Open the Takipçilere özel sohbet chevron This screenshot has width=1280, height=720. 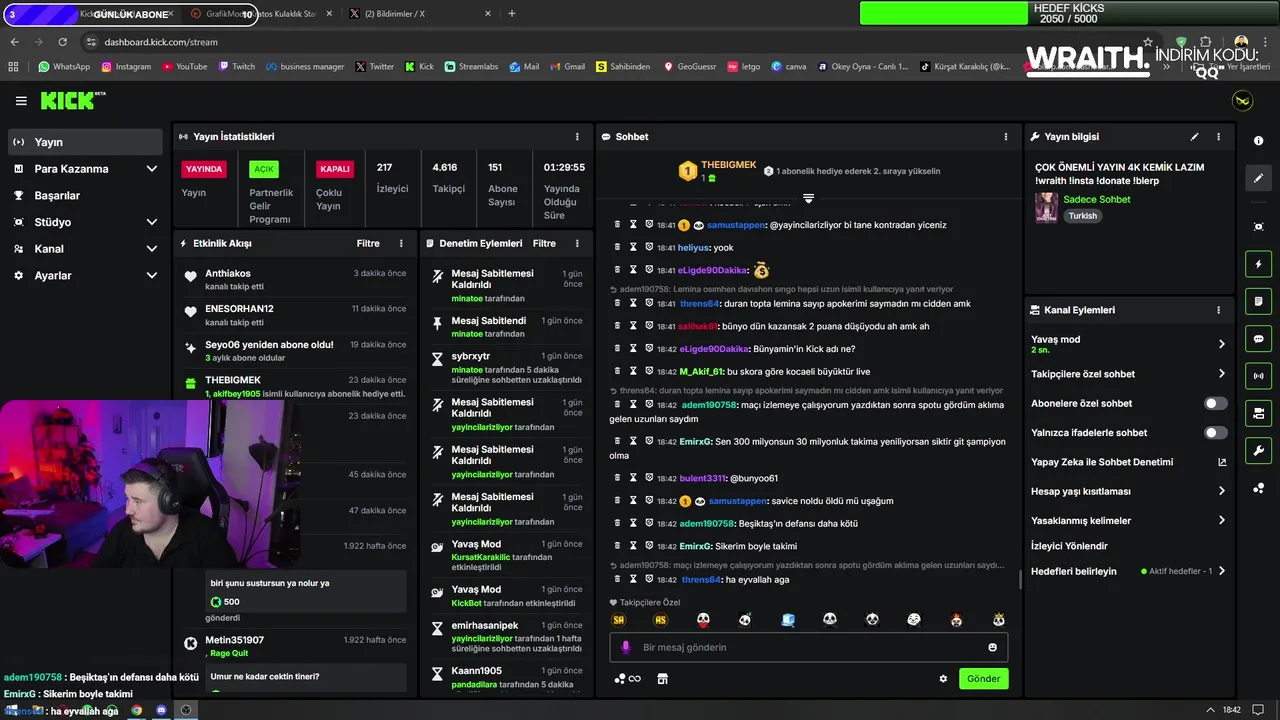click(x=1221, y=374)
